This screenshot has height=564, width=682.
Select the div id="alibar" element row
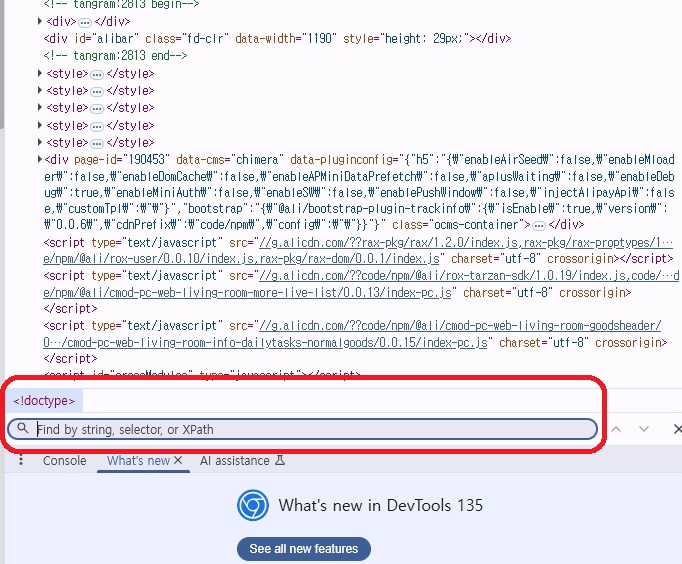(x=277, y=38)
